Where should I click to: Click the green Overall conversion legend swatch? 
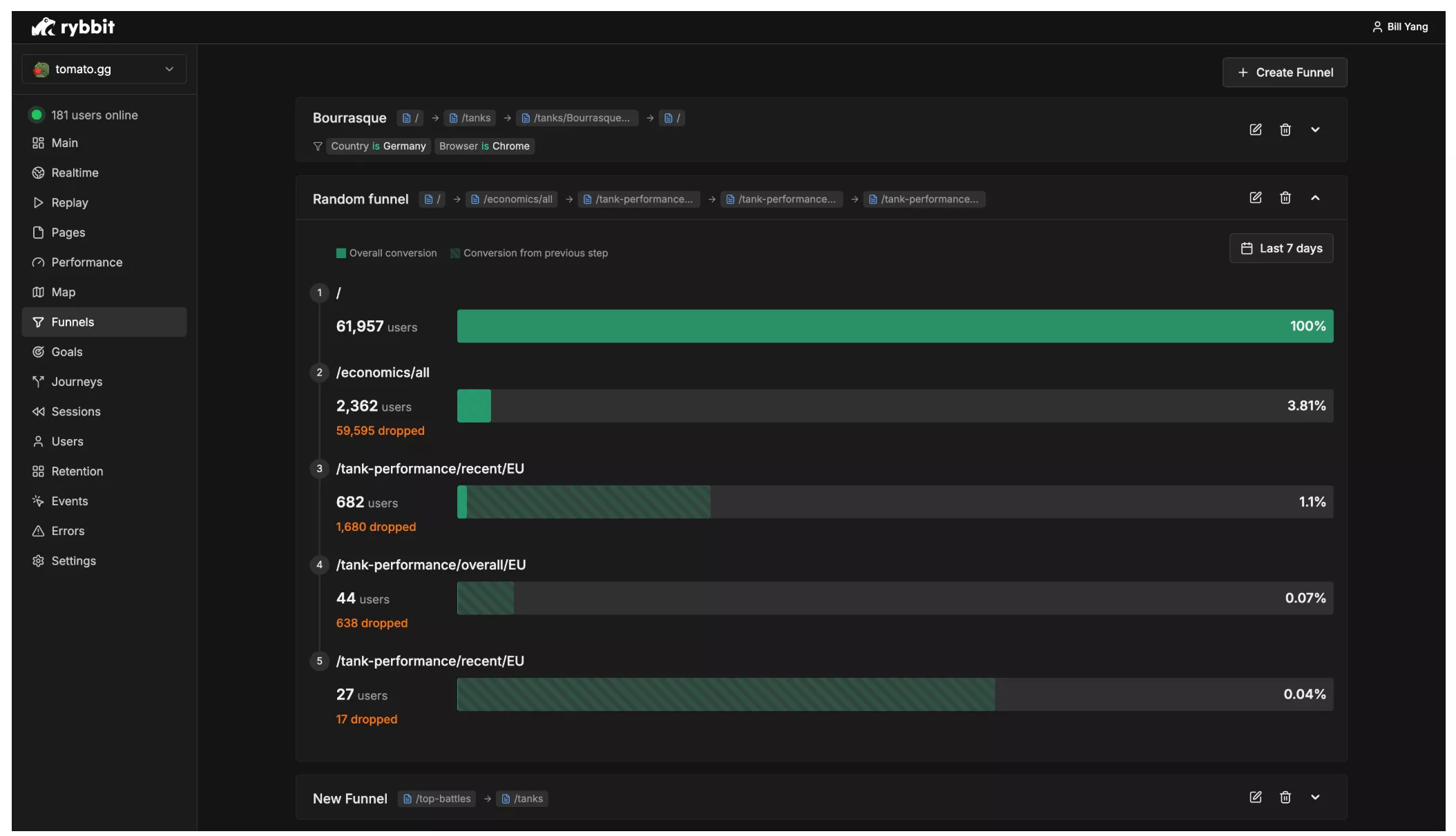coord(341,253)
